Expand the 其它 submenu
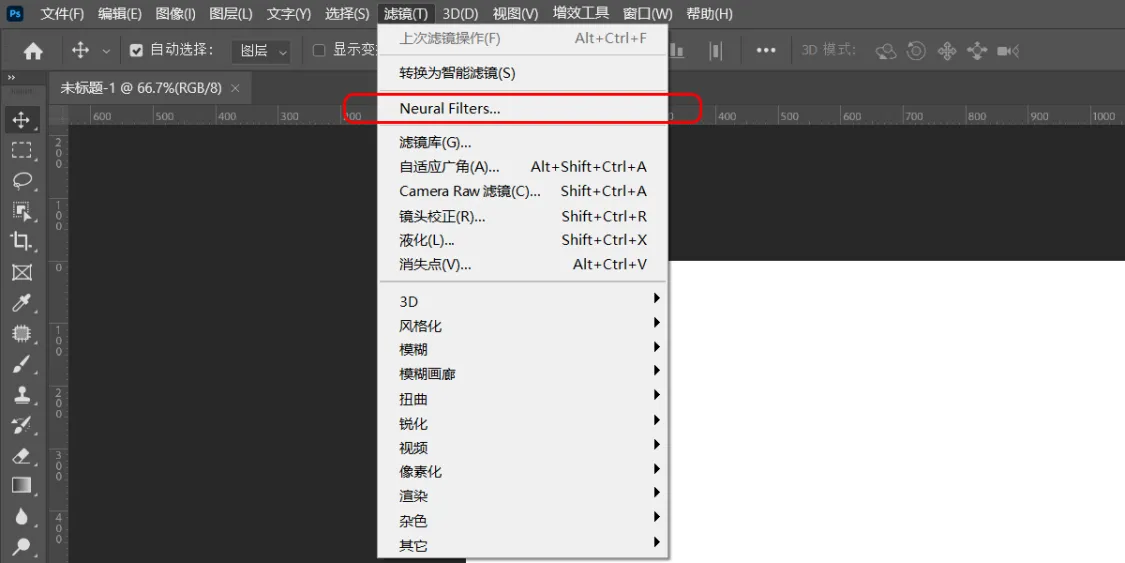 click(523, 545)
